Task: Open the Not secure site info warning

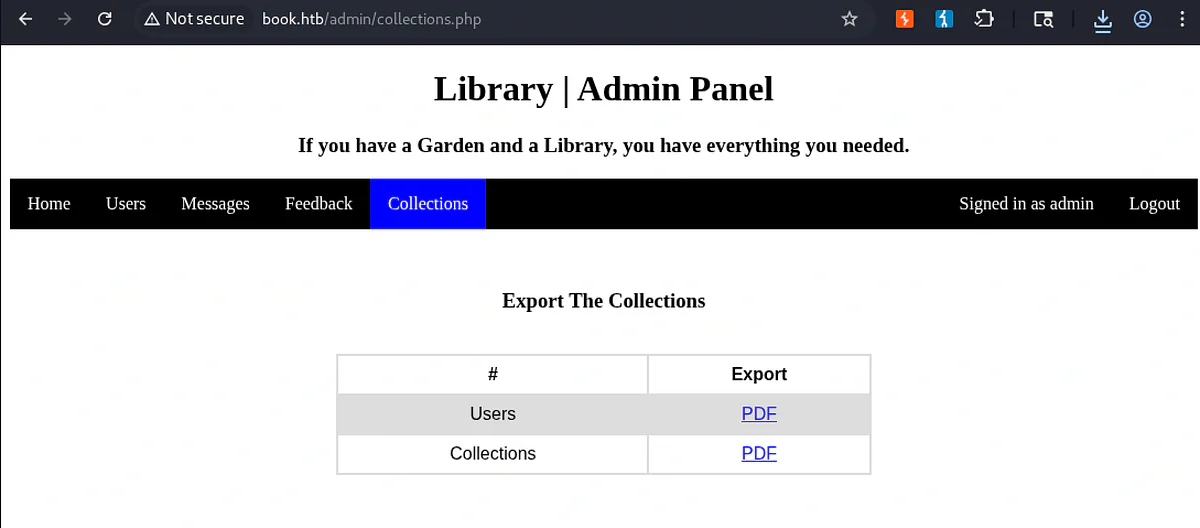Action: point(194,19)
